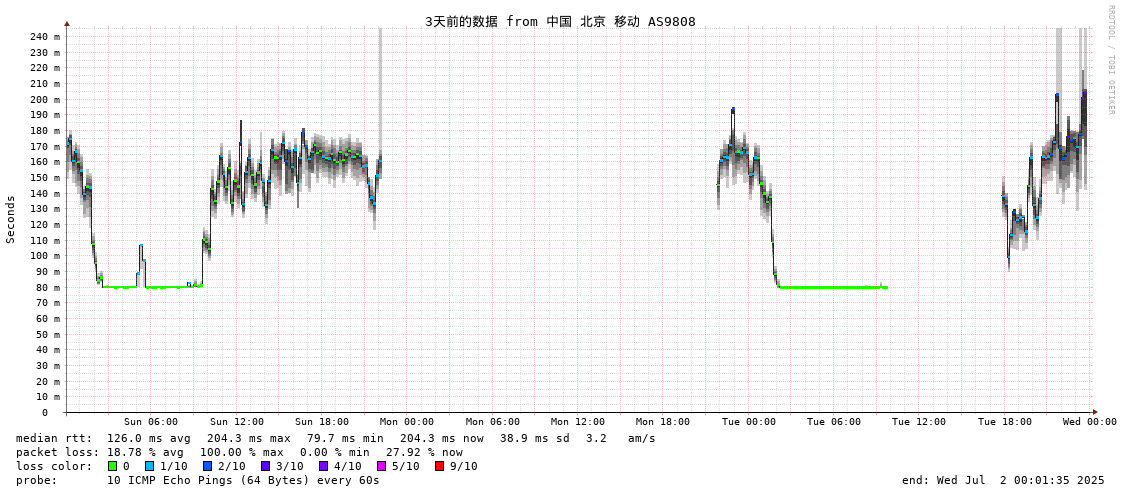Click the 'Sun 18:00' time axis label
1121x494 pixels.
[322, 422]
